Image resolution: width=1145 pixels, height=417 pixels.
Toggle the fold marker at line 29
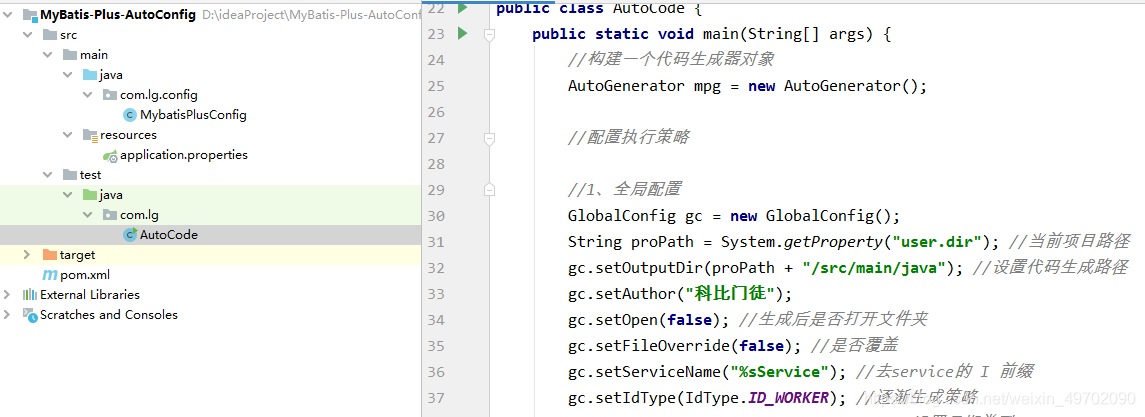(x=490, y=190)
